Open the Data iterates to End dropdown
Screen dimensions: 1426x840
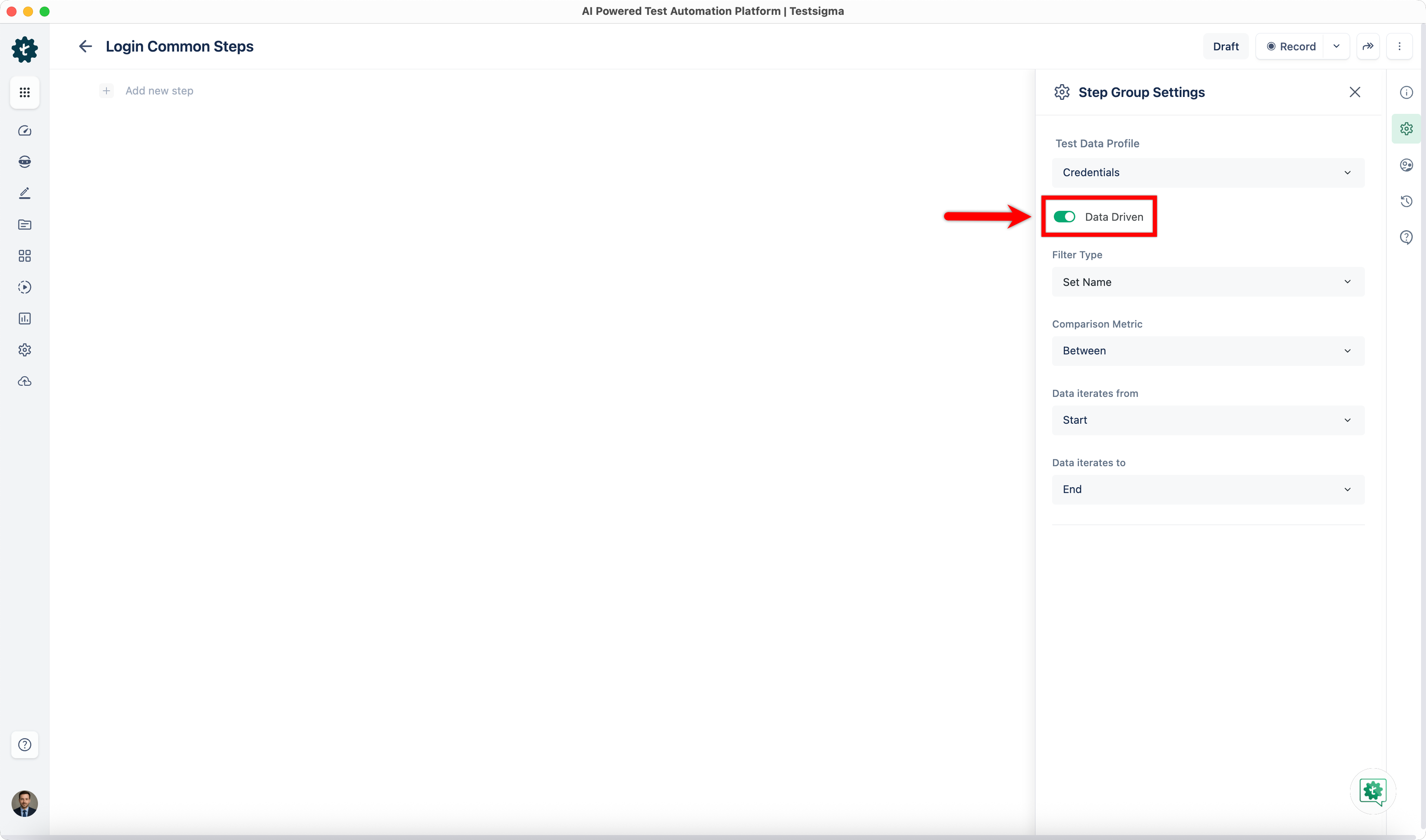pyautogui.click(x=1207, y=489)
